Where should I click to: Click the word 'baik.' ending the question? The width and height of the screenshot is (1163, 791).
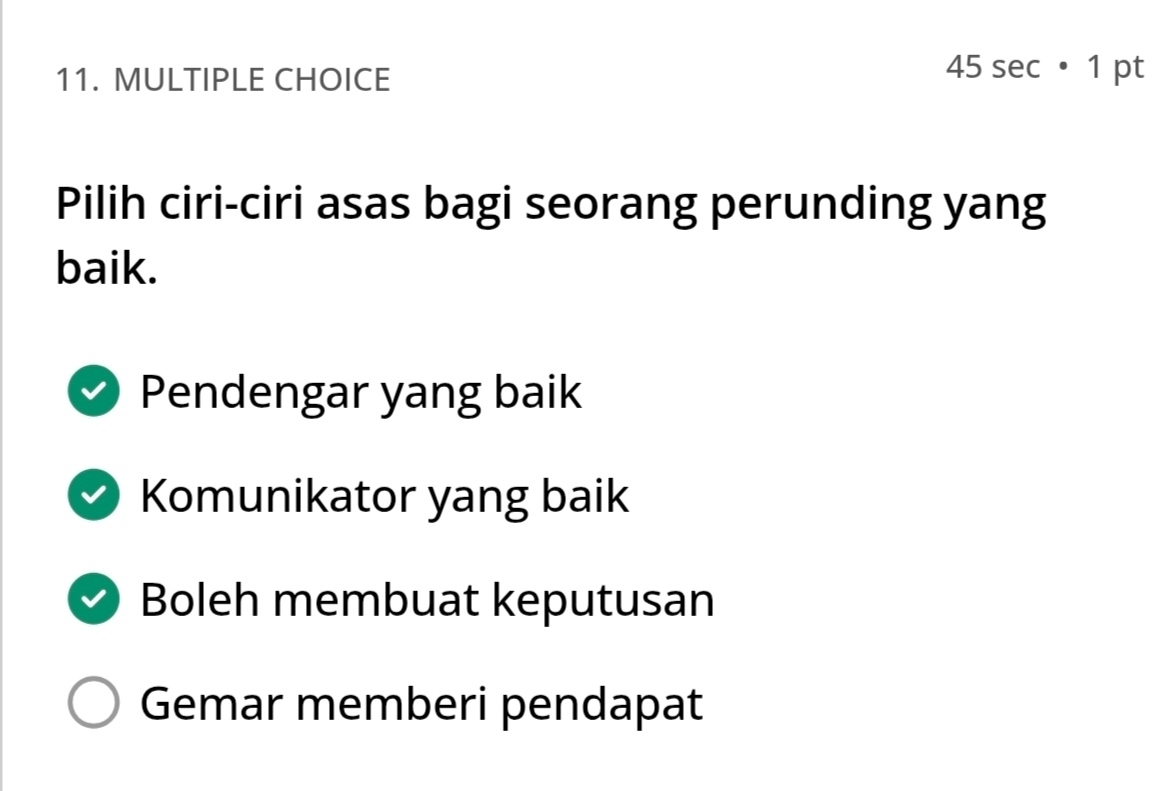point(106,268)
